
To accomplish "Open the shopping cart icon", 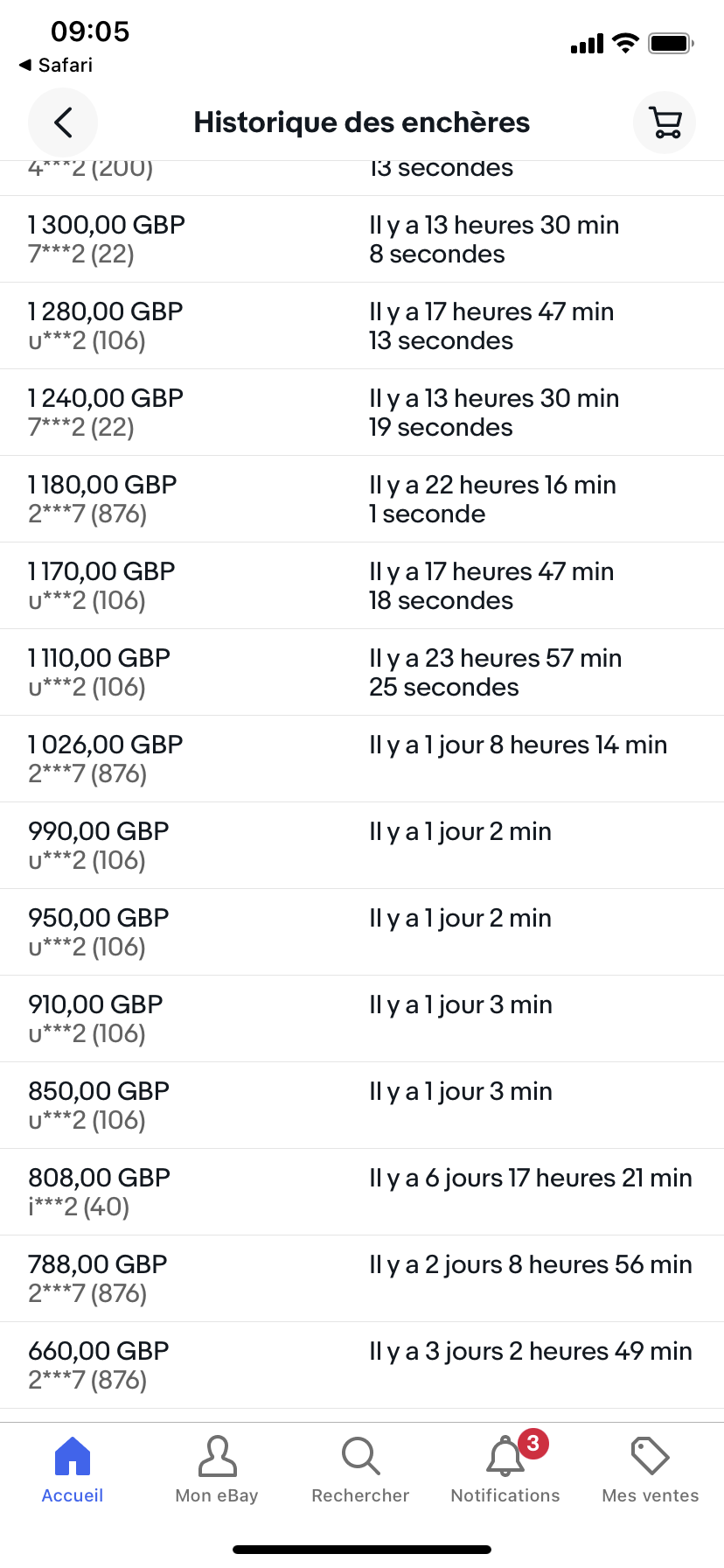I will click(x=665, y=122).
